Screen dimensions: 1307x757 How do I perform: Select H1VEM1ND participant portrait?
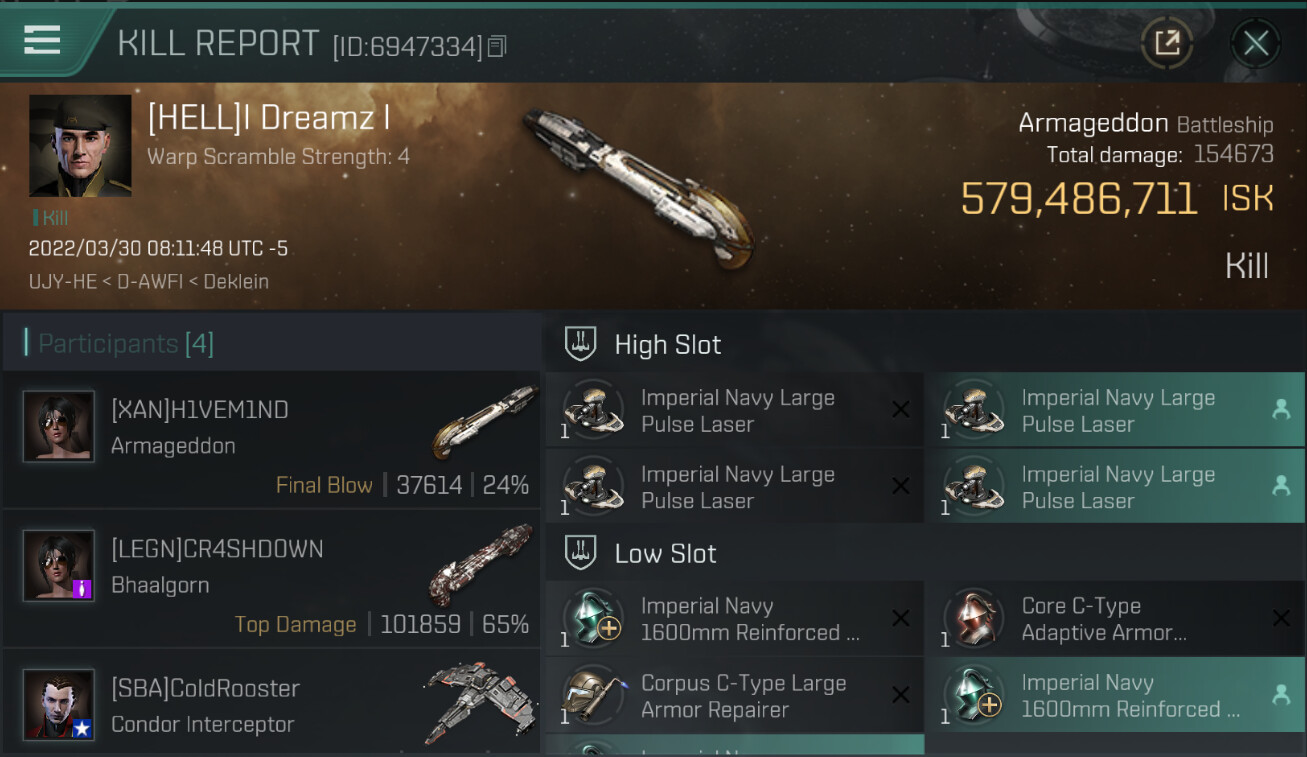(59, 427)
